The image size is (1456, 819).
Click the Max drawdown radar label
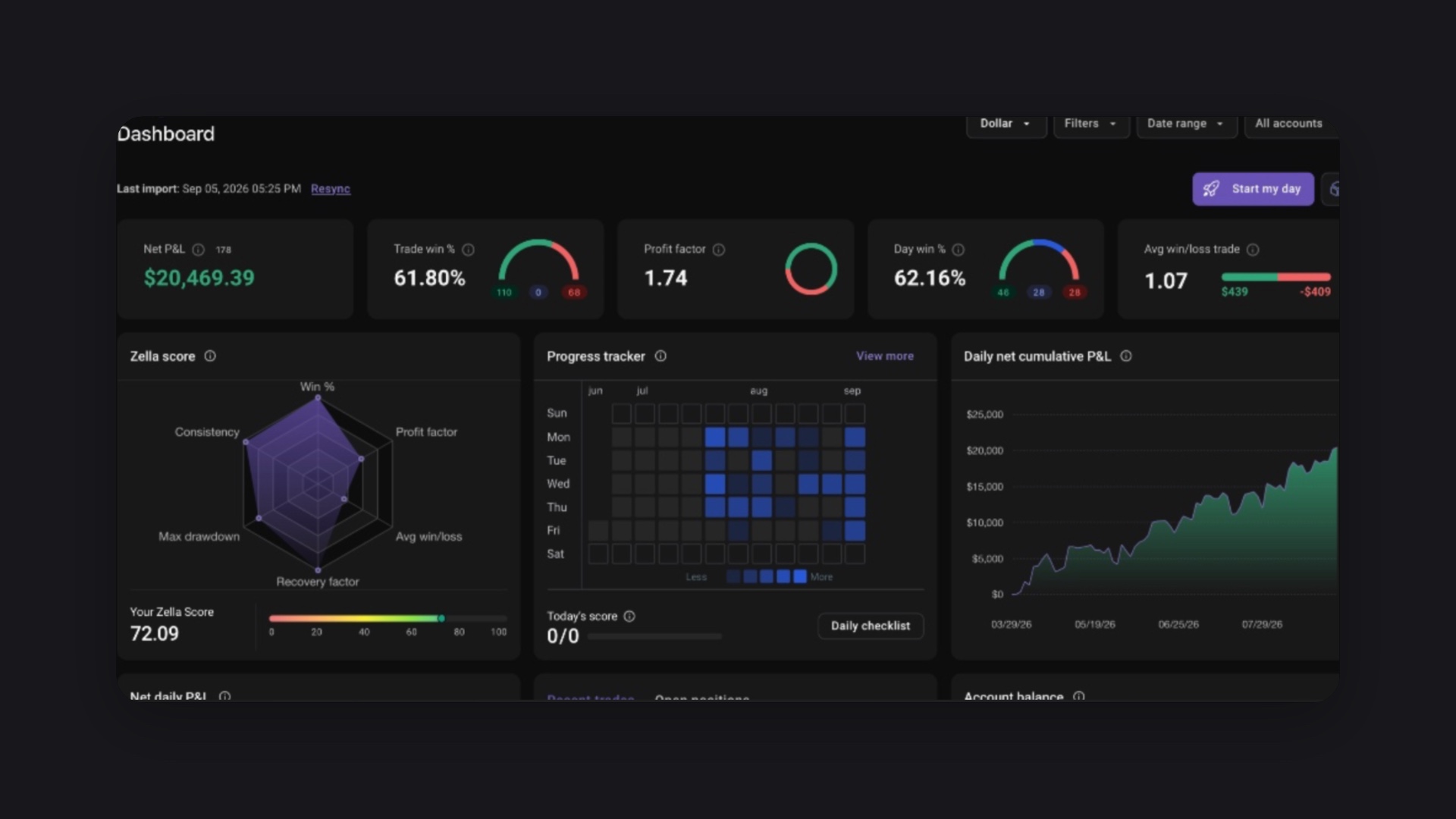(199, 536)
